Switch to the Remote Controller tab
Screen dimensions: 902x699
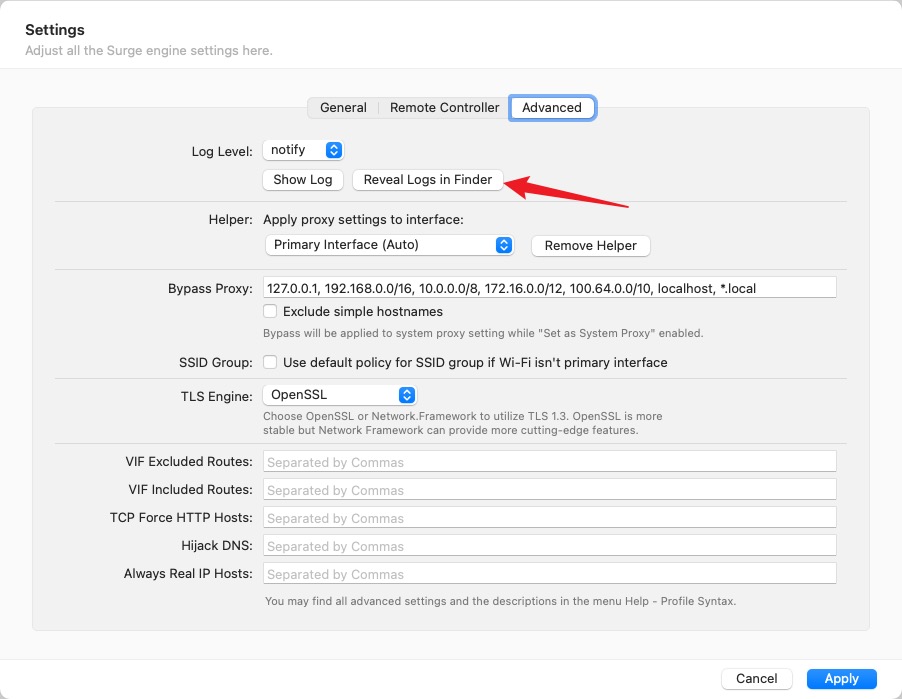click(444, 108)
